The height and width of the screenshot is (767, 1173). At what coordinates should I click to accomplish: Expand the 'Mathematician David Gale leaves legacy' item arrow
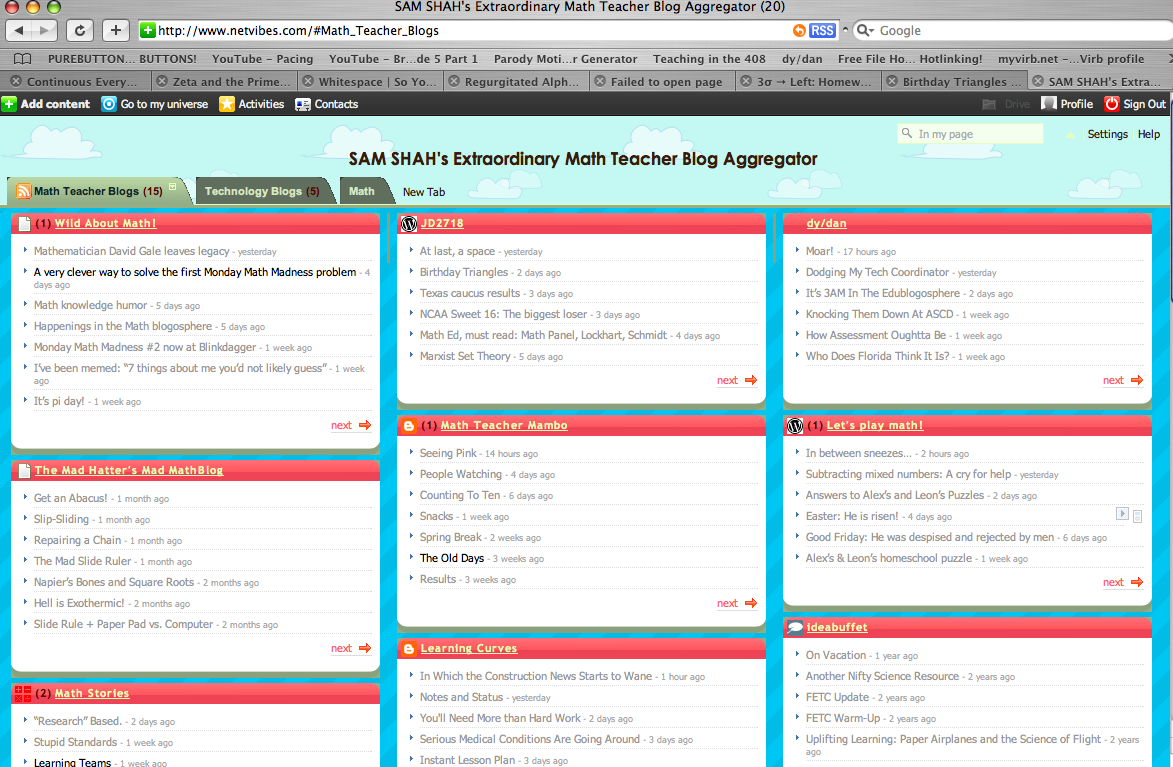coord(24,251)
